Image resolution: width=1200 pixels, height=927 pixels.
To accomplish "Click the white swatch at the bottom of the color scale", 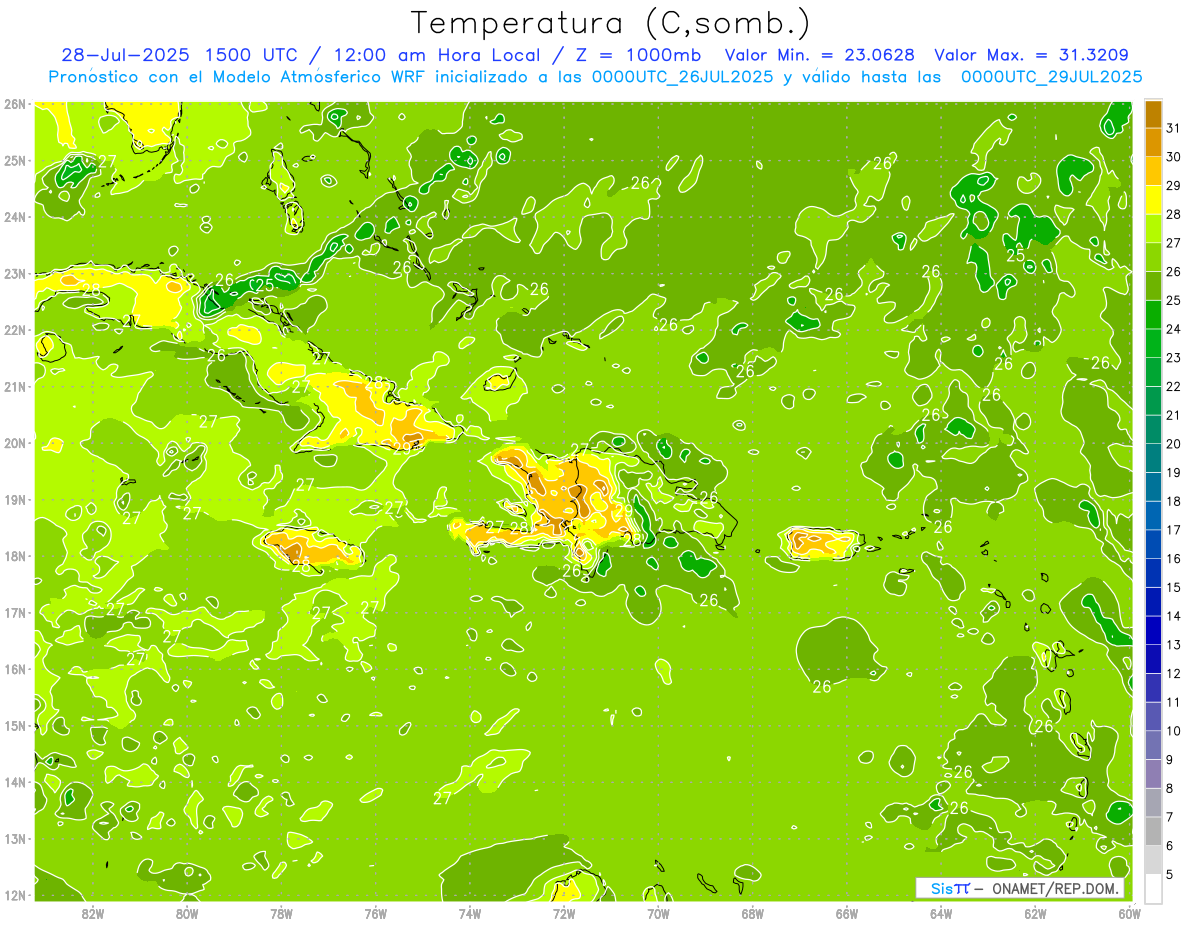I will (1153, 888).
